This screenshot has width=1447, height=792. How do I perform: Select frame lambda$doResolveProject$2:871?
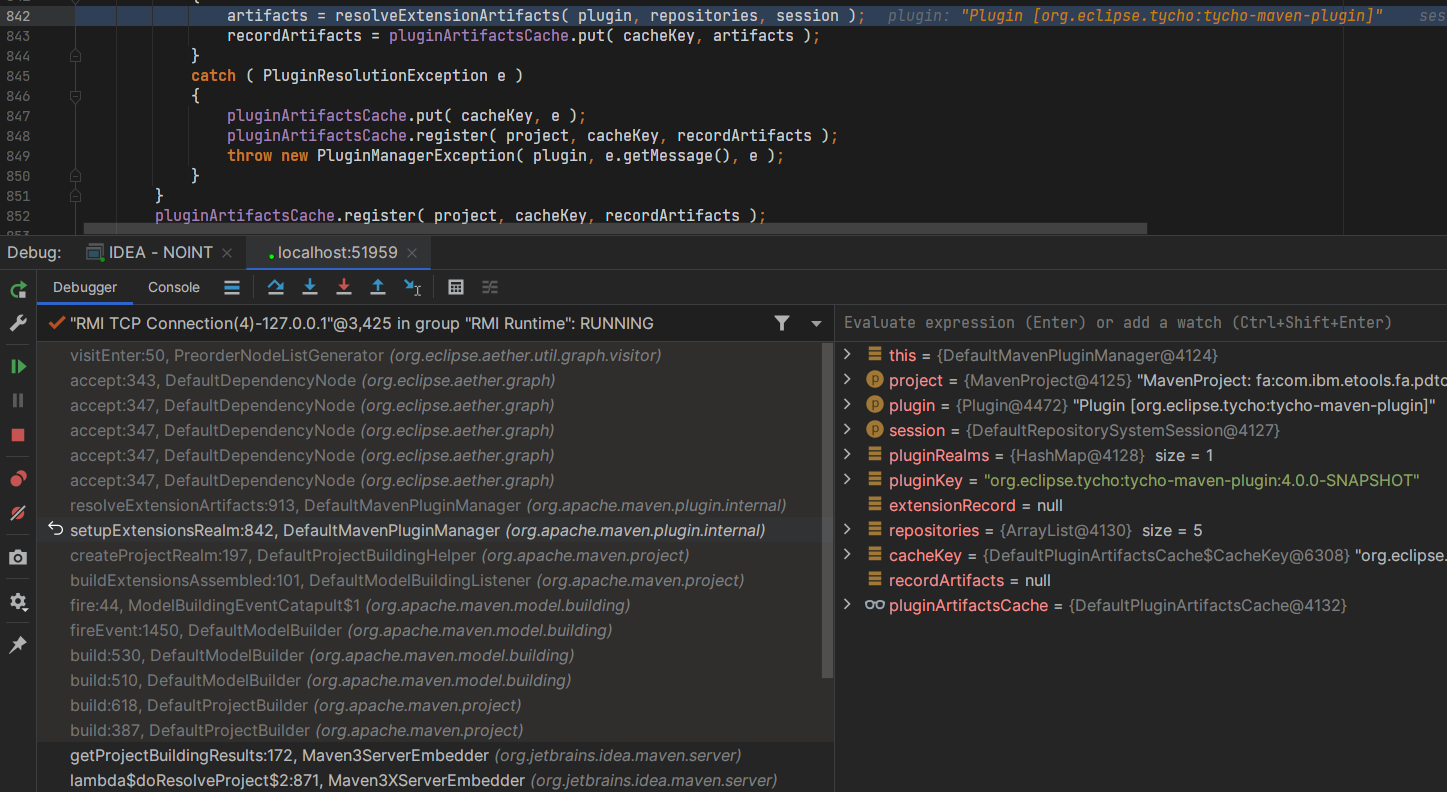[430, 780]
